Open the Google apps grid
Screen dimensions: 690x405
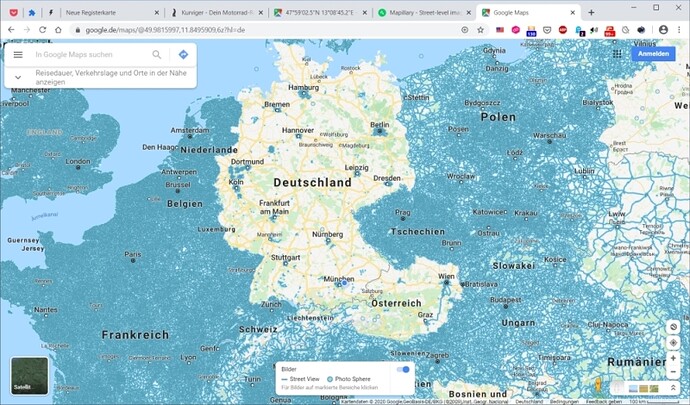point(617,54)
